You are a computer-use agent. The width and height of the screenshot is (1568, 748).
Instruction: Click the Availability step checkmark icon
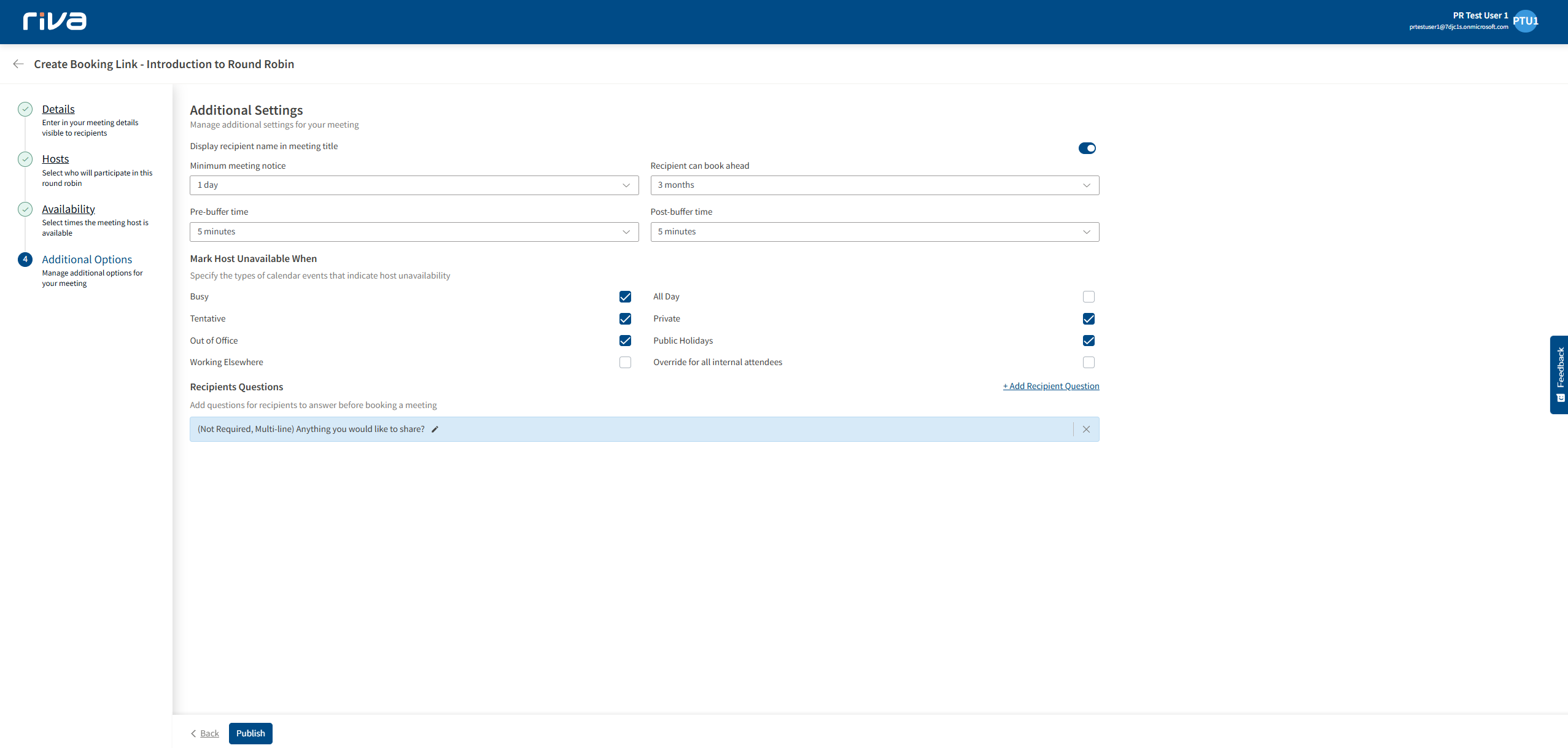tap(25, 209)
